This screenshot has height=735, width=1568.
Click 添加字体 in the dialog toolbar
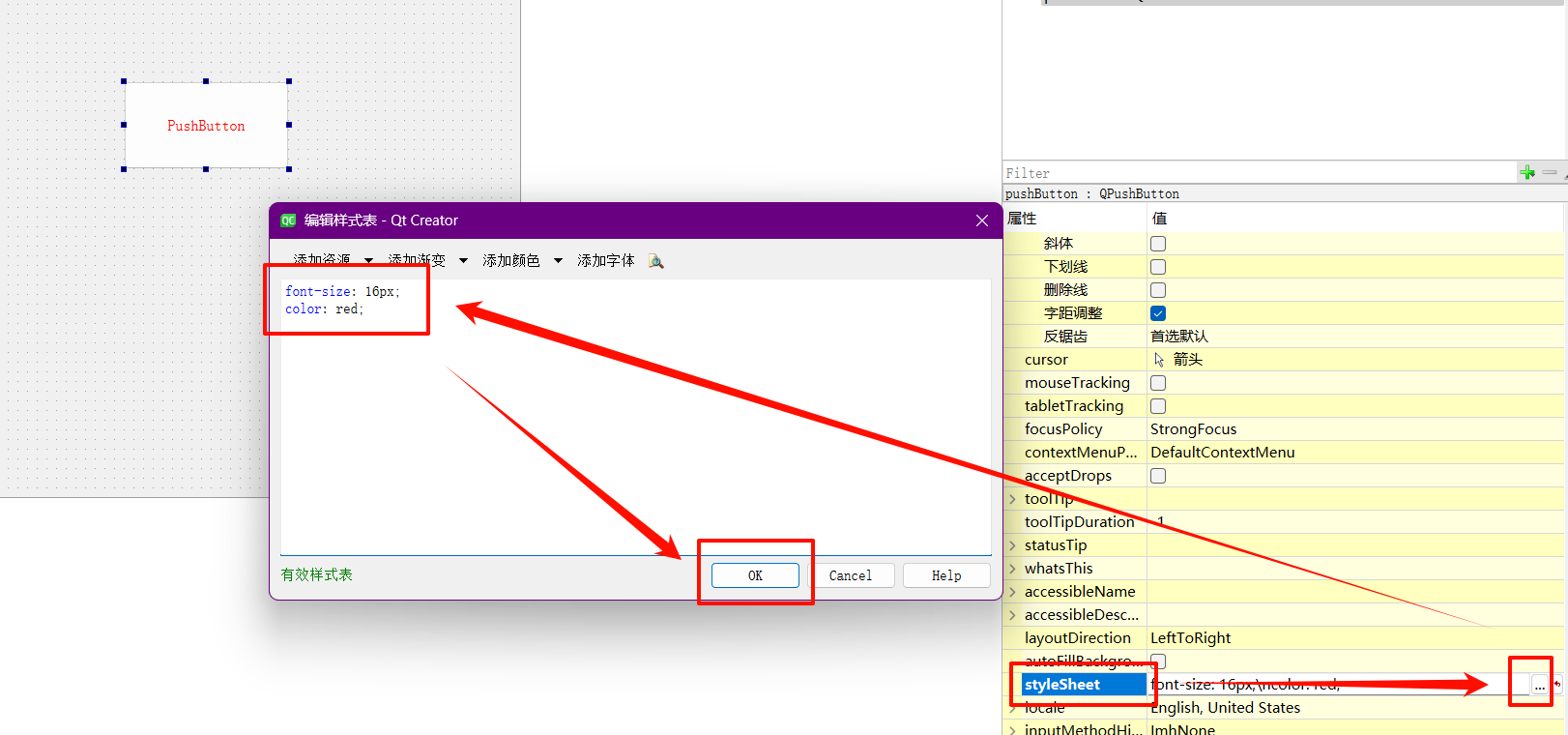click(605, 261)
